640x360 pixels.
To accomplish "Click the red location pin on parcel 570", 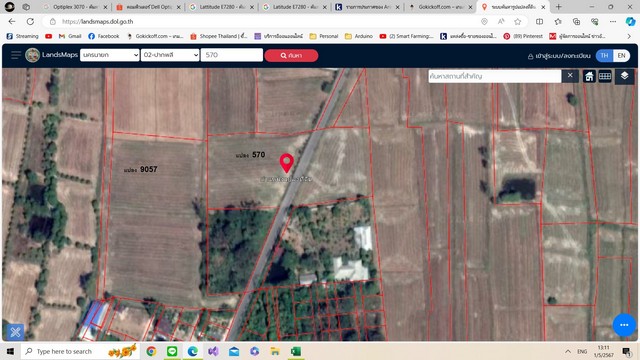I will pyautogui.click(x=287, y=163).
